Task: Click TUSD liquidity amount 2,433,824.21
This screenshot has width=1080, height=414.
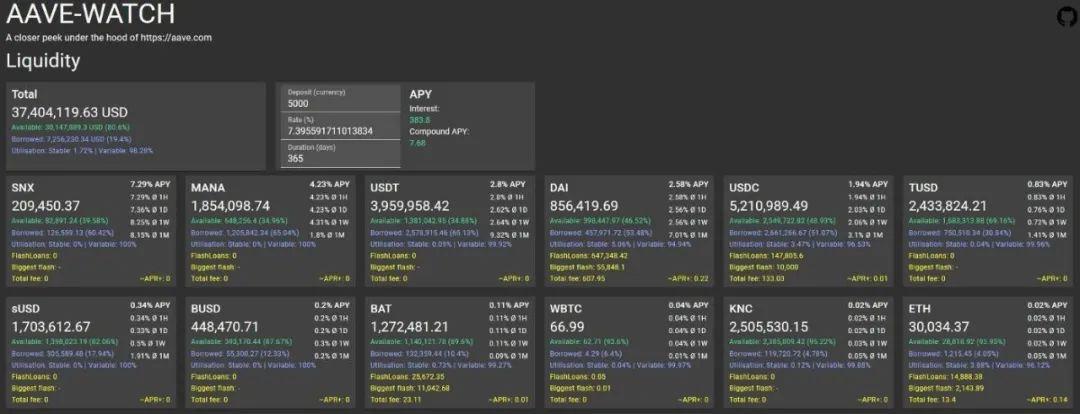Action: point(949,205)
